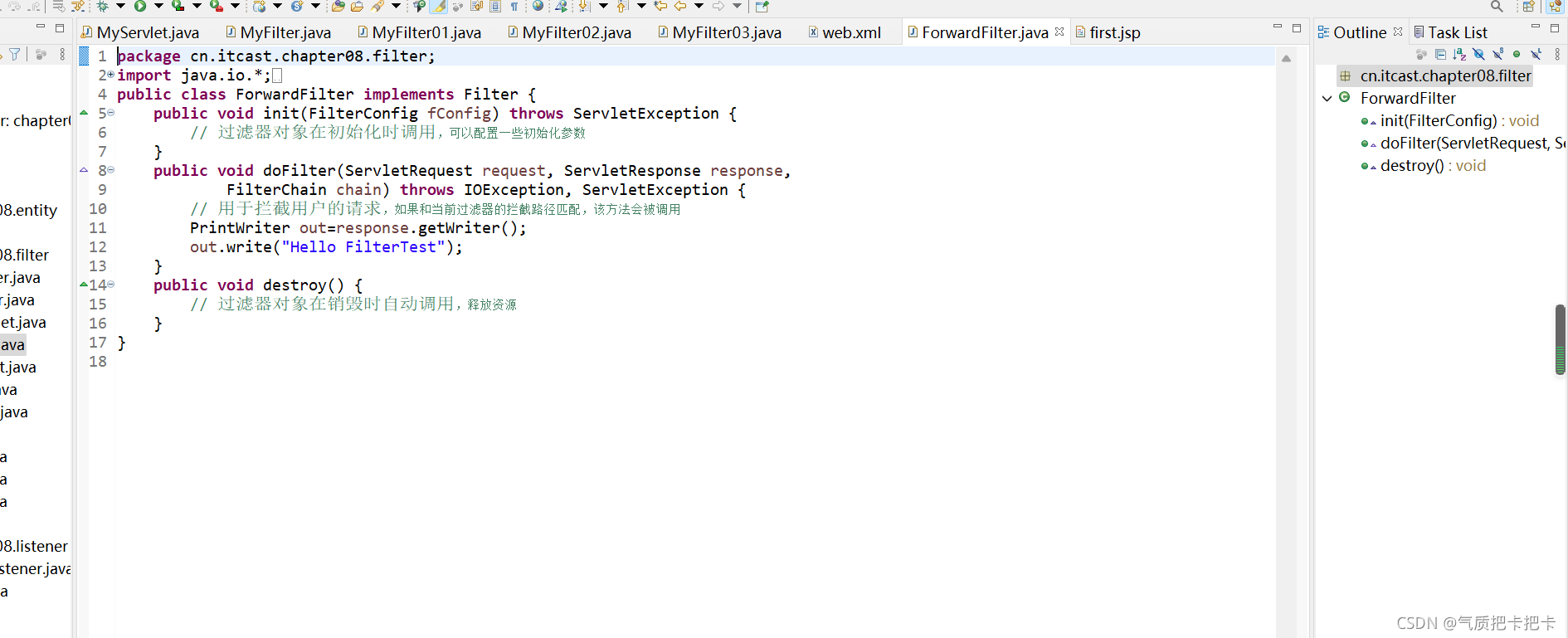
Task: Toggle the Mark Occurrences highlighter icon
Action: [x=438, y=6]
